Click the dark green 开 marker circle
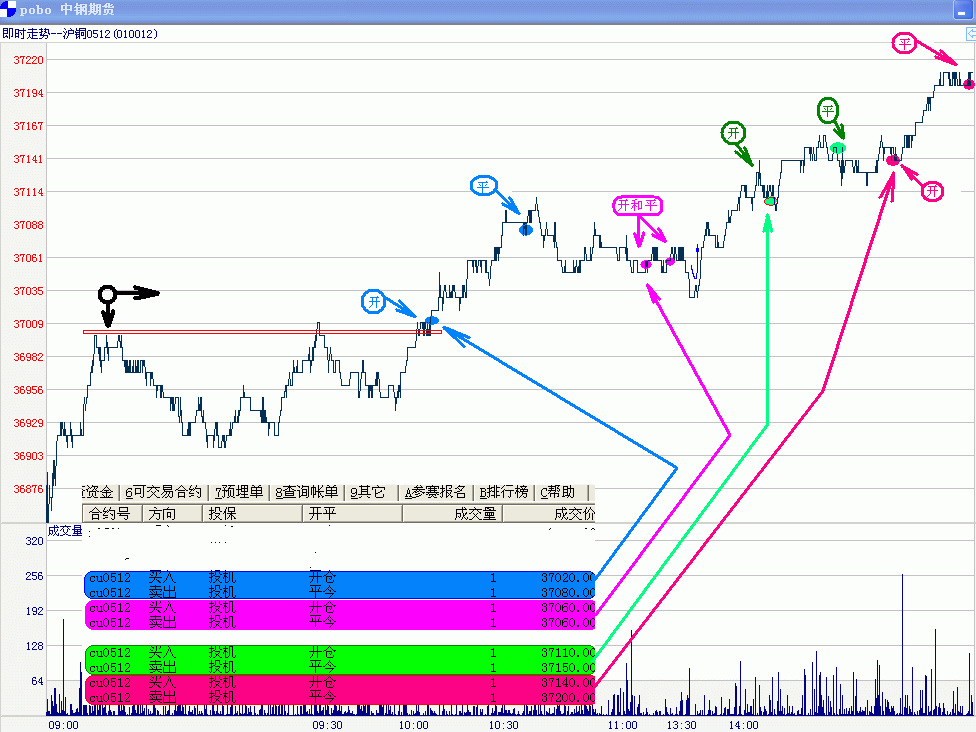The width and height of the screenshot is (976, 732). [733, 133]
